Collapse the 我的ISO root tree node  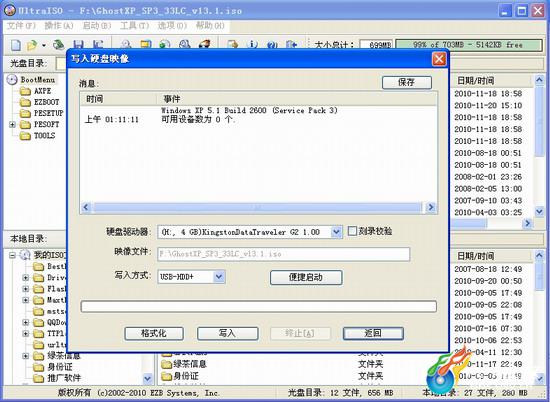[x=12, y=255]
